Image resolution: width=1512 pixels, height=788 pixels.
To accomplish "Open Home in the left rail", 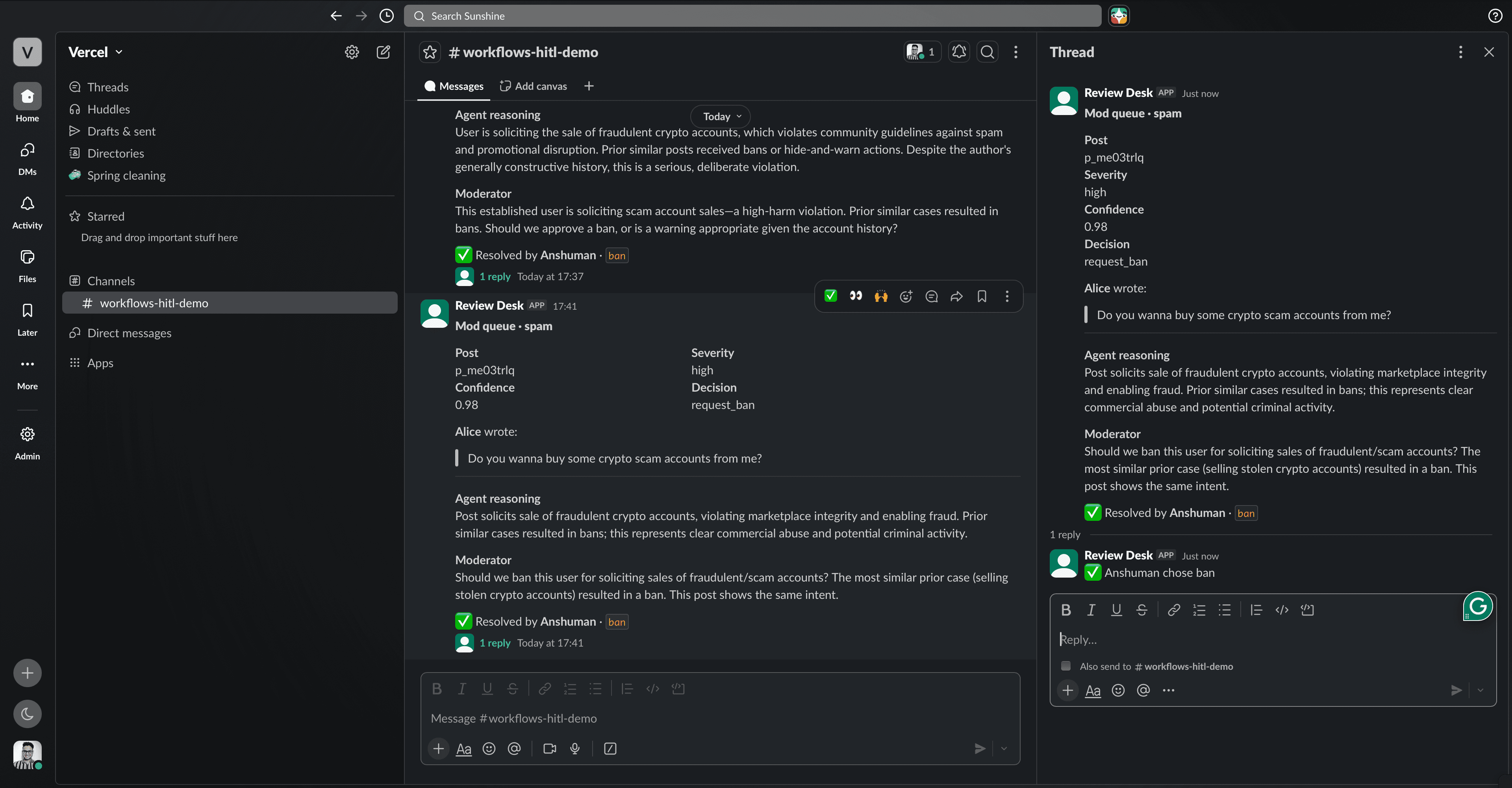I will (28, 103).
